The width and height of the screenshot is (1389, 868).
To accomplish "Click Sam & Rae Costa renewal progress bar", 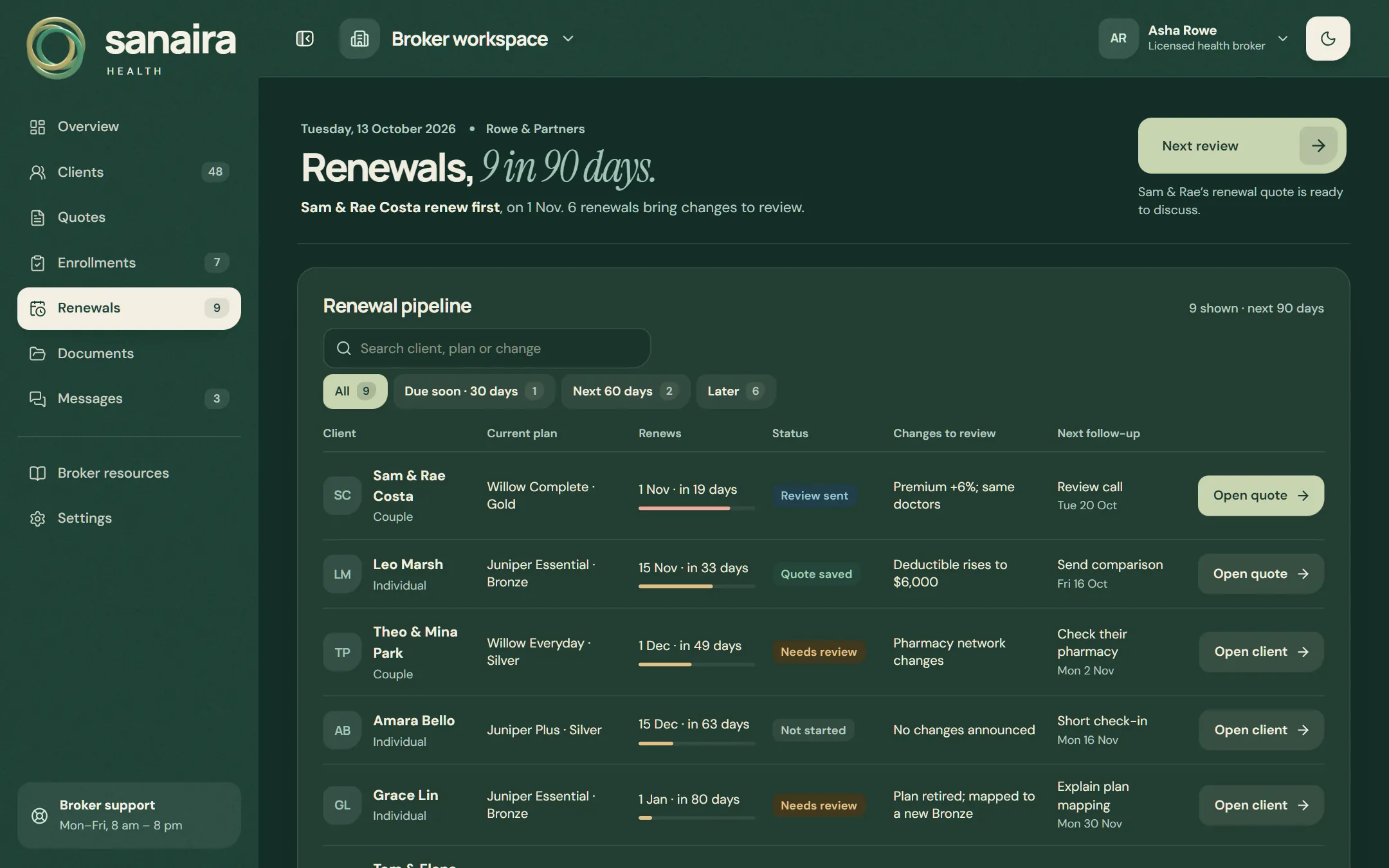I will pyautogui.click(x=696, y=508).
